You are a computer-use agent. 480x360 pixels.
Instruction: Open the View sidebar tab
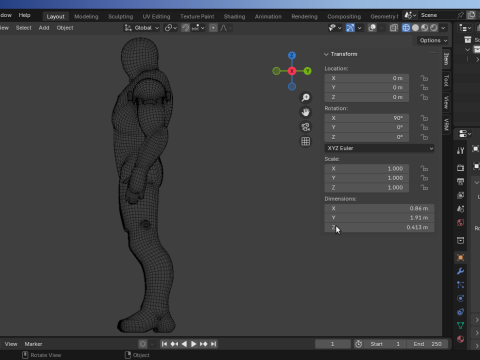point(446,102)
